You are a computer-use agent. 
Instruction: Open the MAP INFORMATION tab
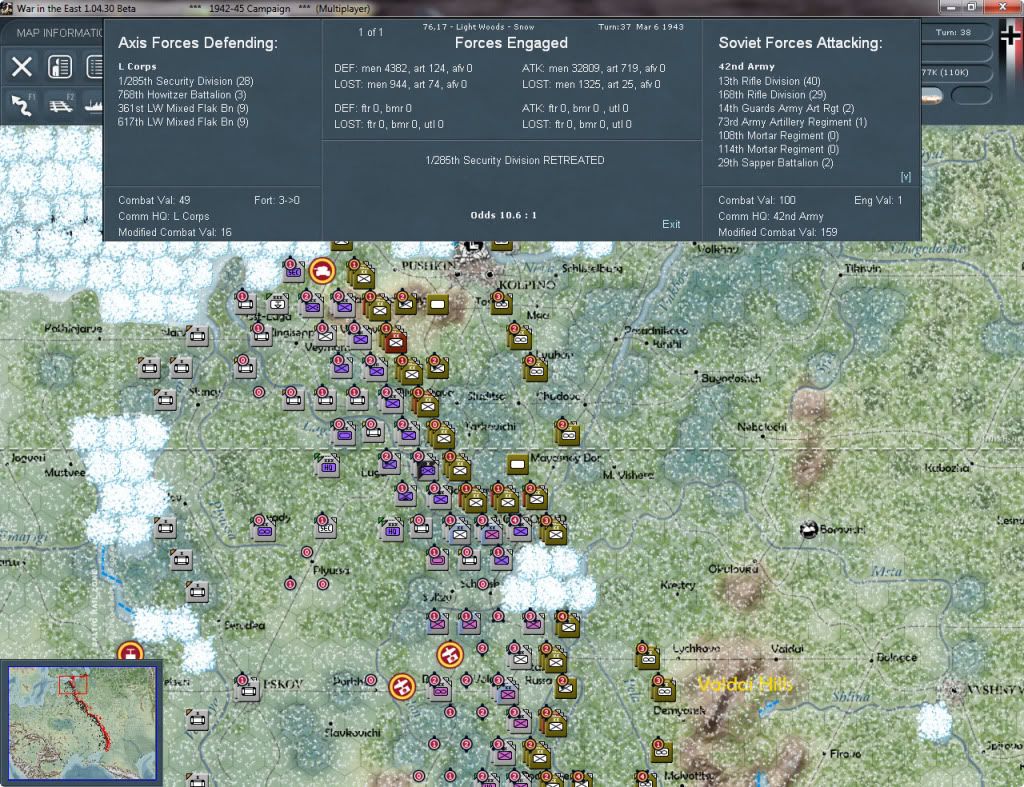59,33
